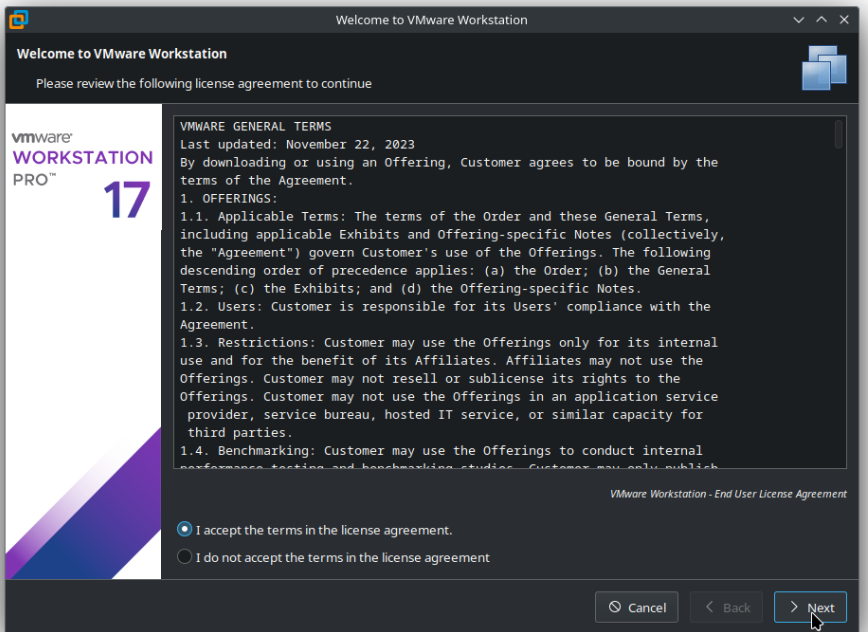Screen dimensions: 868x632
Task: Click the stacked windows icon in header
Action: pyautogui.click(x=824, y=68)
